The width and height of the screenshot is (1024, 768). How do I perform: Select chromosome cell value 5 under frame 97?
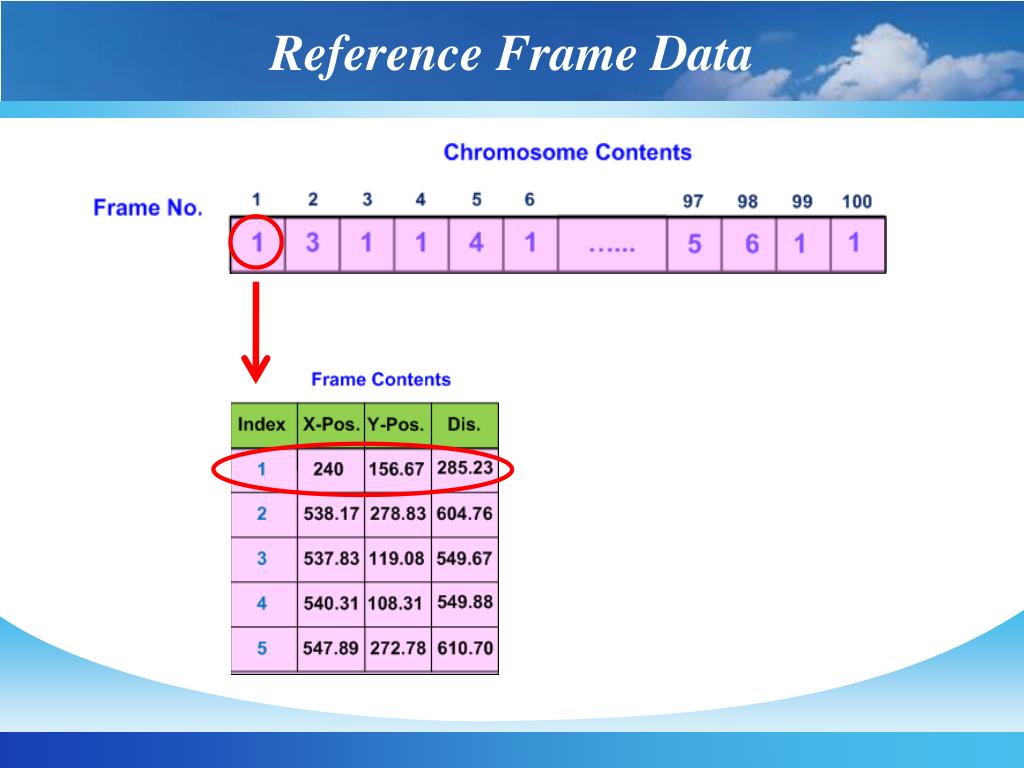(x=694, y=244)
